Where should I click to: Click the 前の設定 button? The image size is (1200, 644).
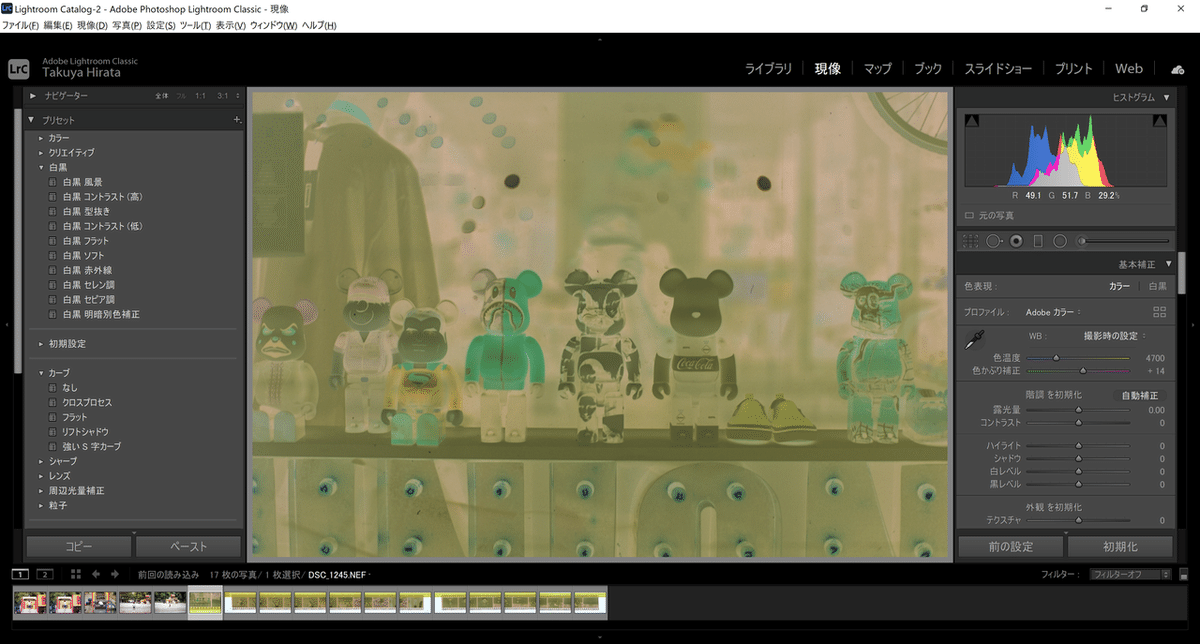click(x=1011, y=547)
